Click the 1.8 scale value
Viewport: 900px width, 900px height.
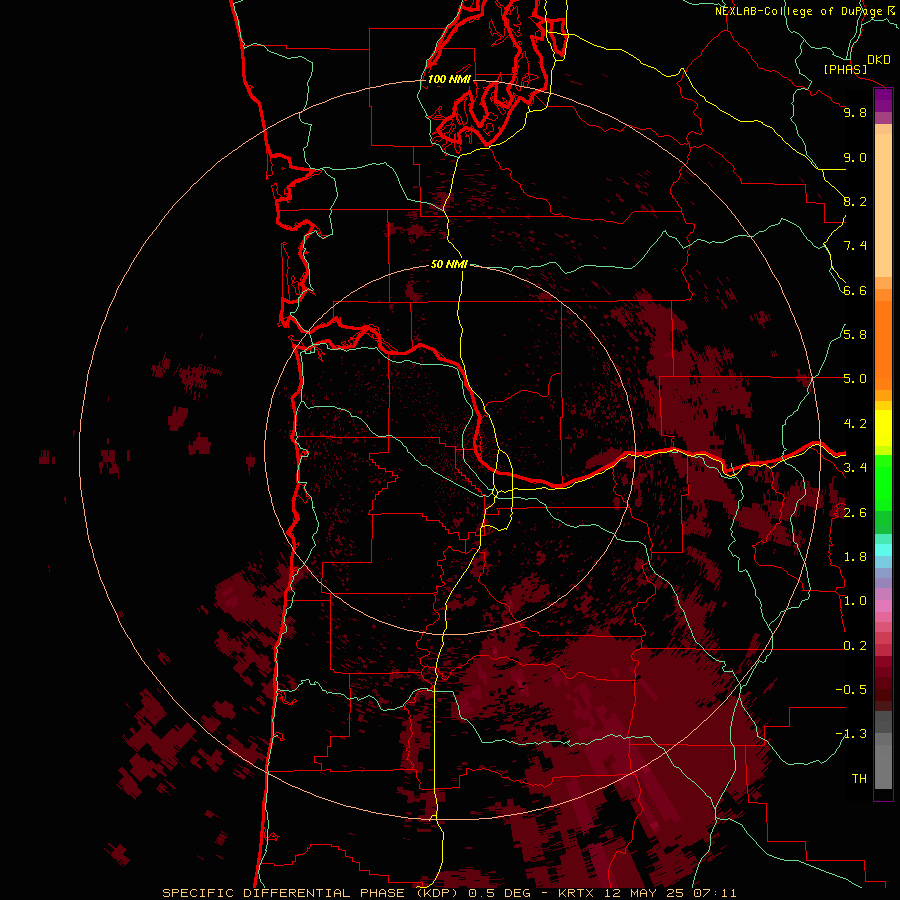pyautogui.click(x=855, y=557)
